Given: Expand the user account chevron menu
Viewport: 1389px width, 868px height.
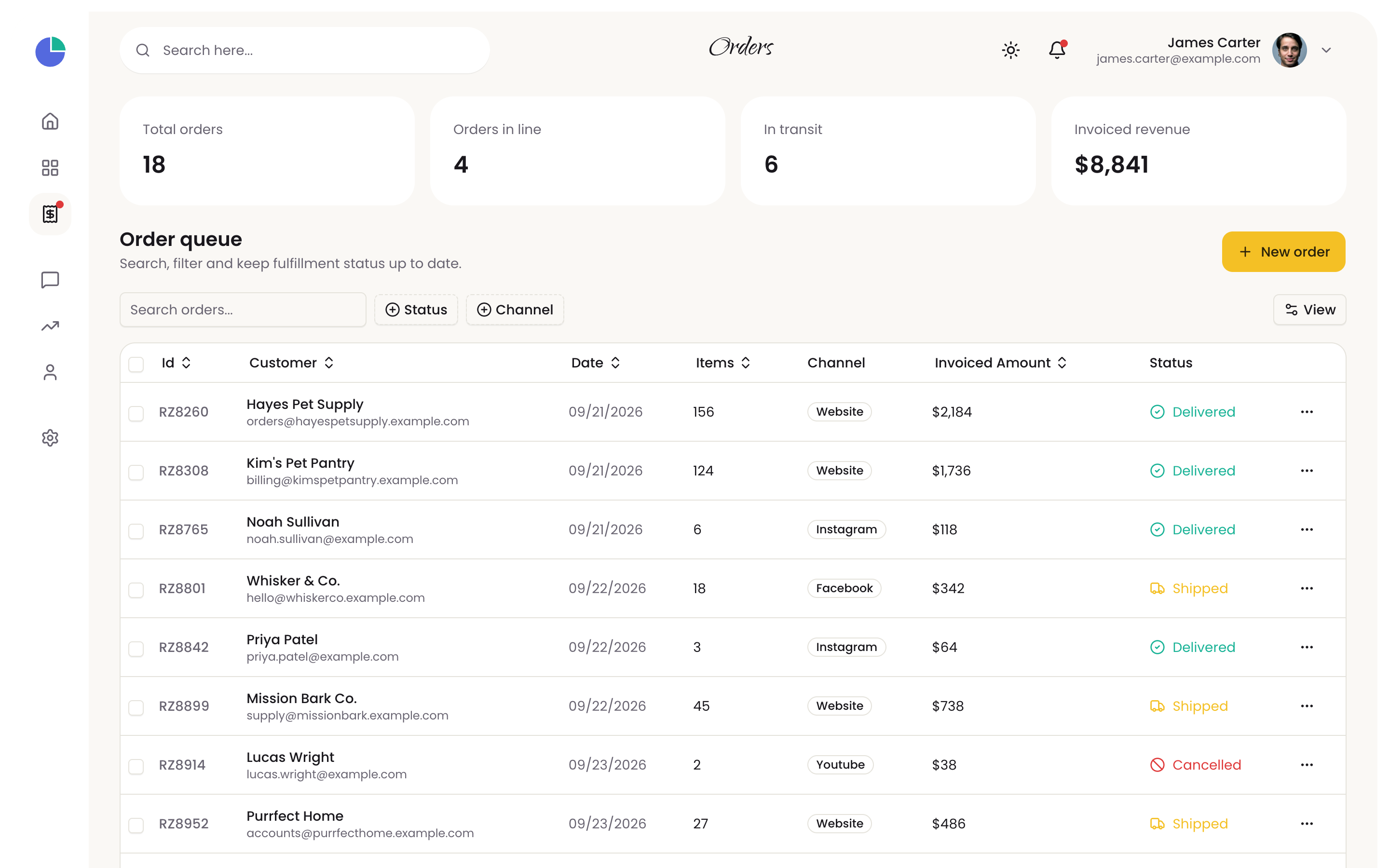Looking at the screenshot, I should [x=1326, y=50].
